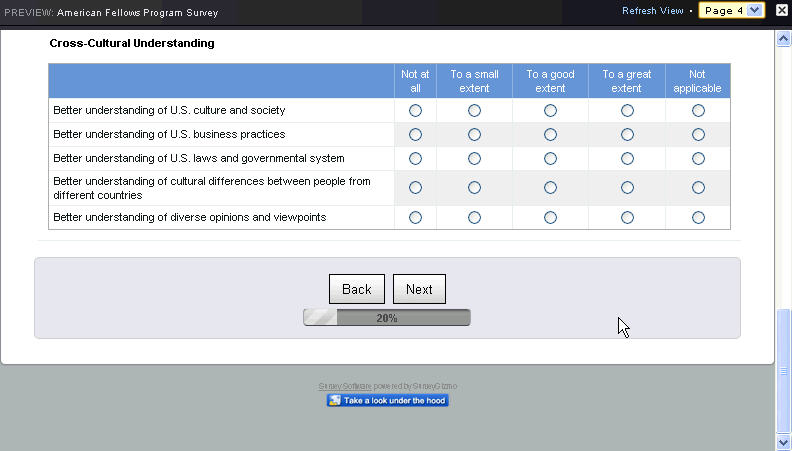792x451 pixels.
Task: Select 'To a great extent' for laws and governmental system
Action: click(627, 159)
